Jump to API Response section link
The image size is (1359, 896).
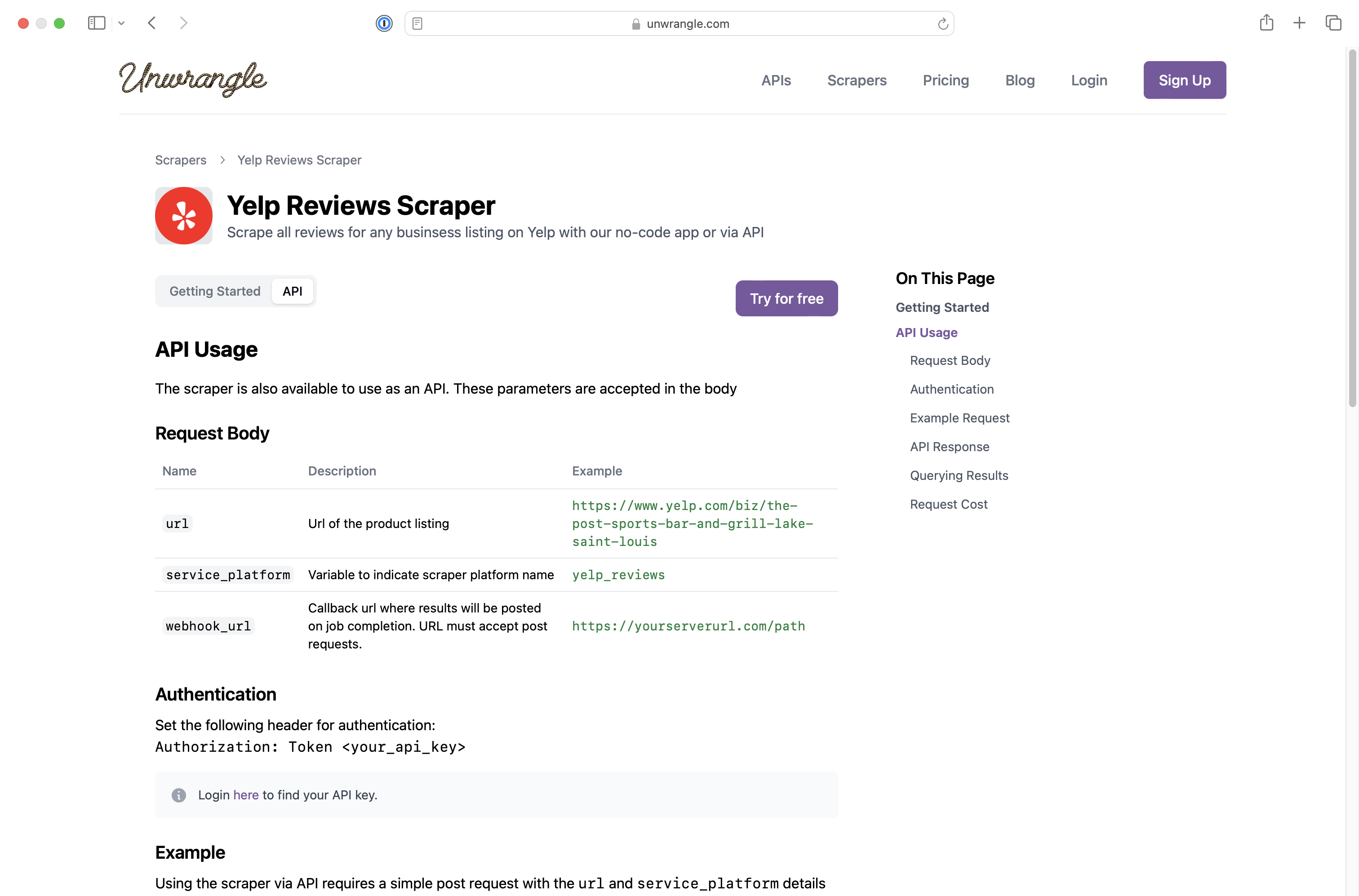(949, 447)
